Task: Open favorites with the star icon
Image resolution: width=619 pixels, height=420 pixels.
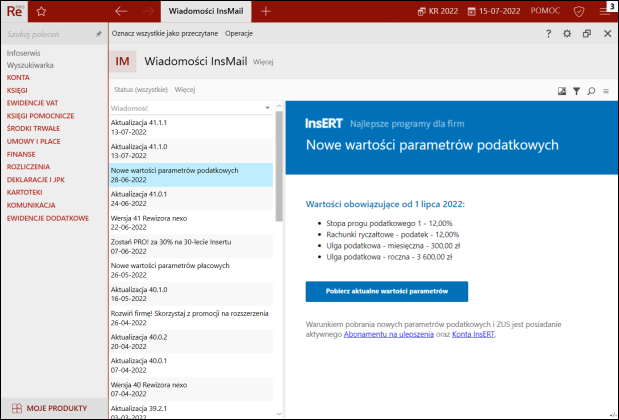Action: point(41,11)
